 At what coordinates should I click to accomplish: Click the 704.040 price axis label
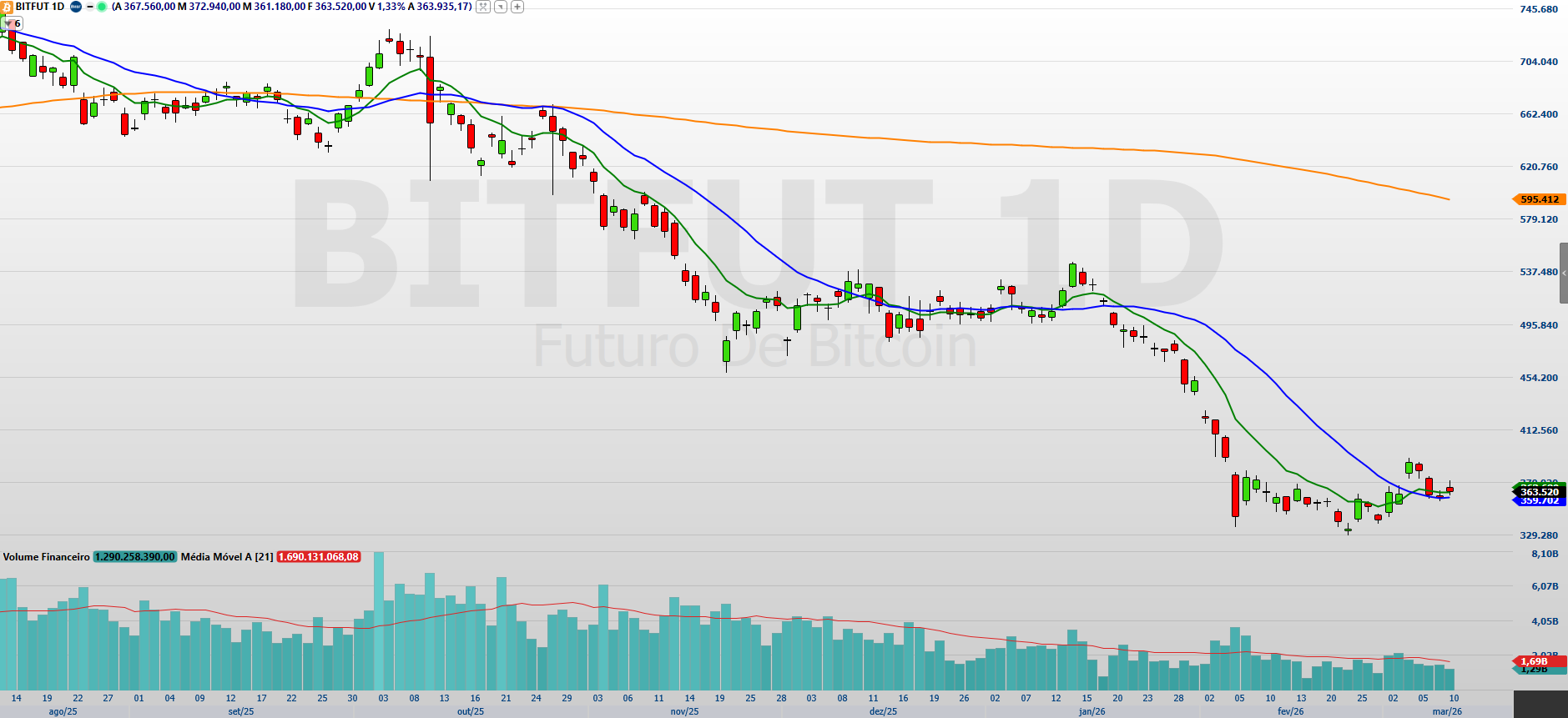1538,62
